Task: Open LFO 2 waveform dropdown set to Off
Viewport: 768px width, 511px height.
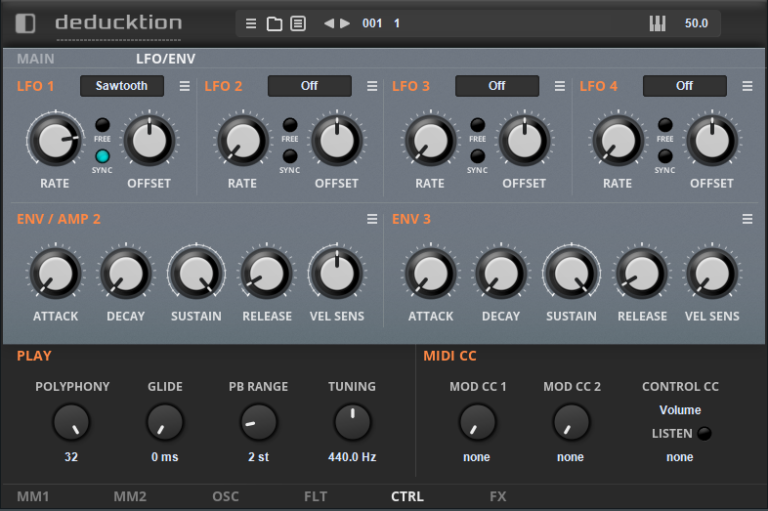Action: tap(309, 86)
